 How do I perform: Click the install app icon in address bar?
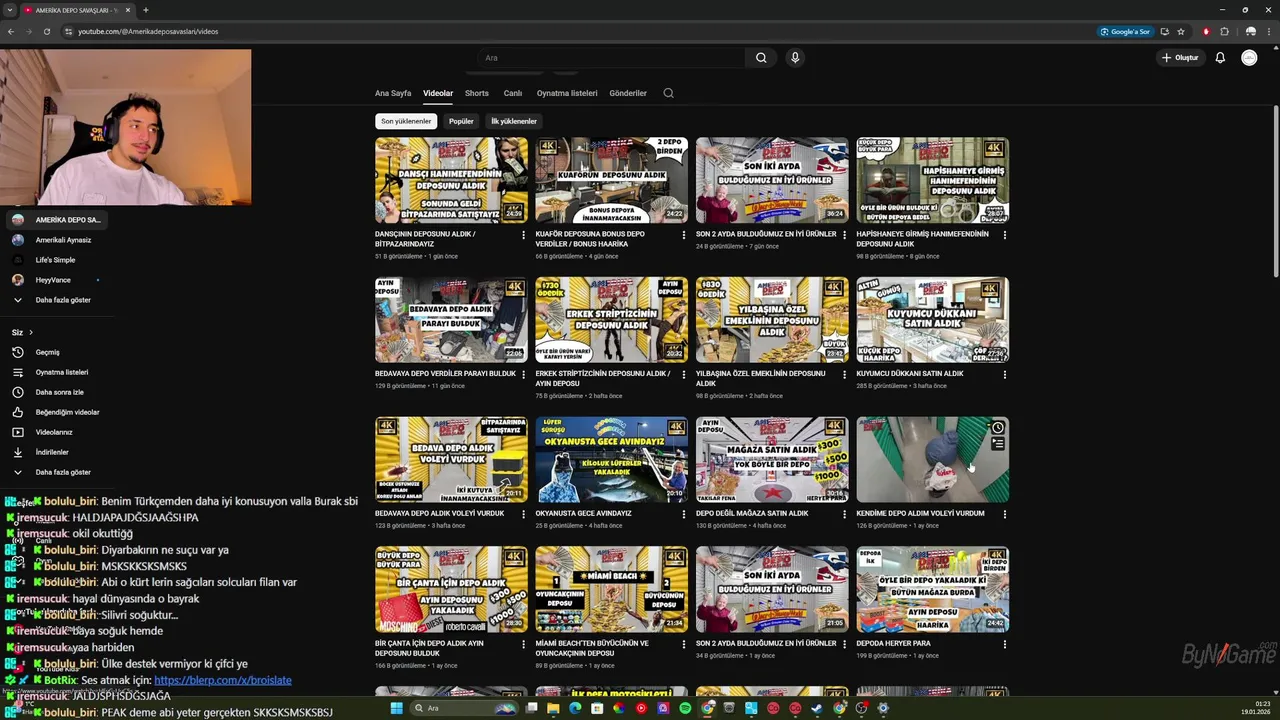tap(1164, 31)
